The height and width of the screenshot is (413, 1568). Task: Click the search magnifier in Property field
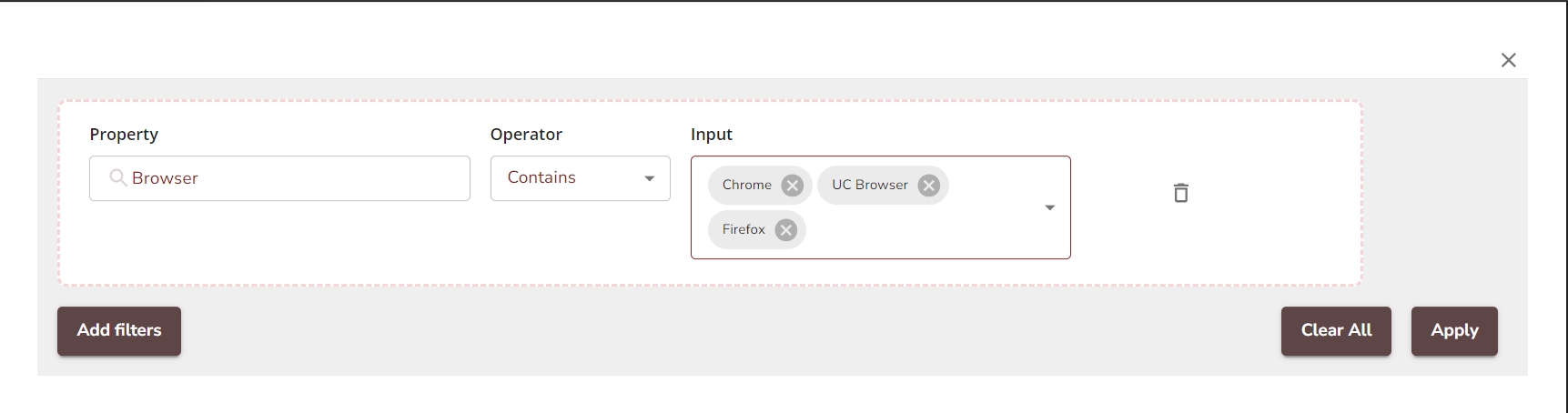(x=118, y=178)
